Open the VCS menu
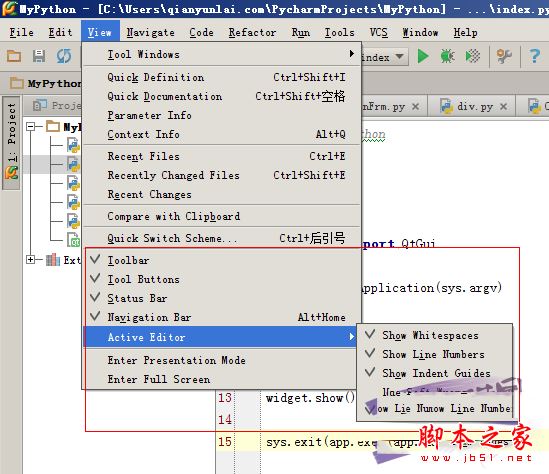This screenshot has width=549, height=474. (378, 33)
